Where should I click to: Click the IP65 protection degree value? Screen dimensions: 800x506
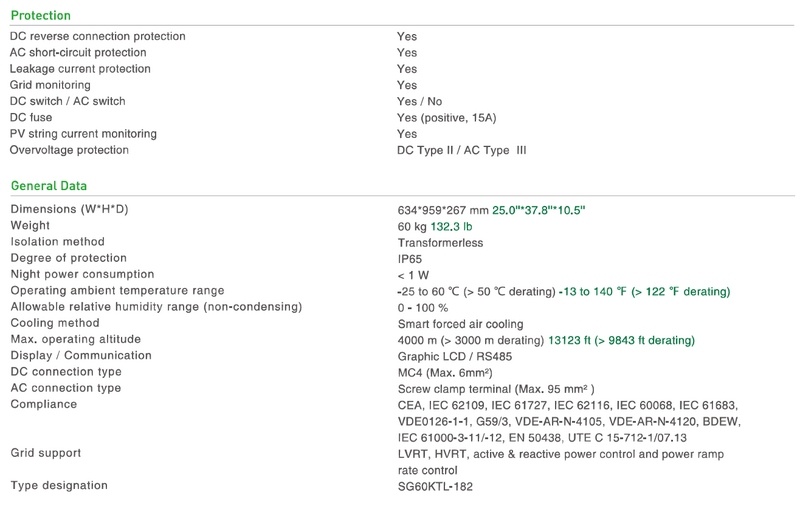click(410, 258)
